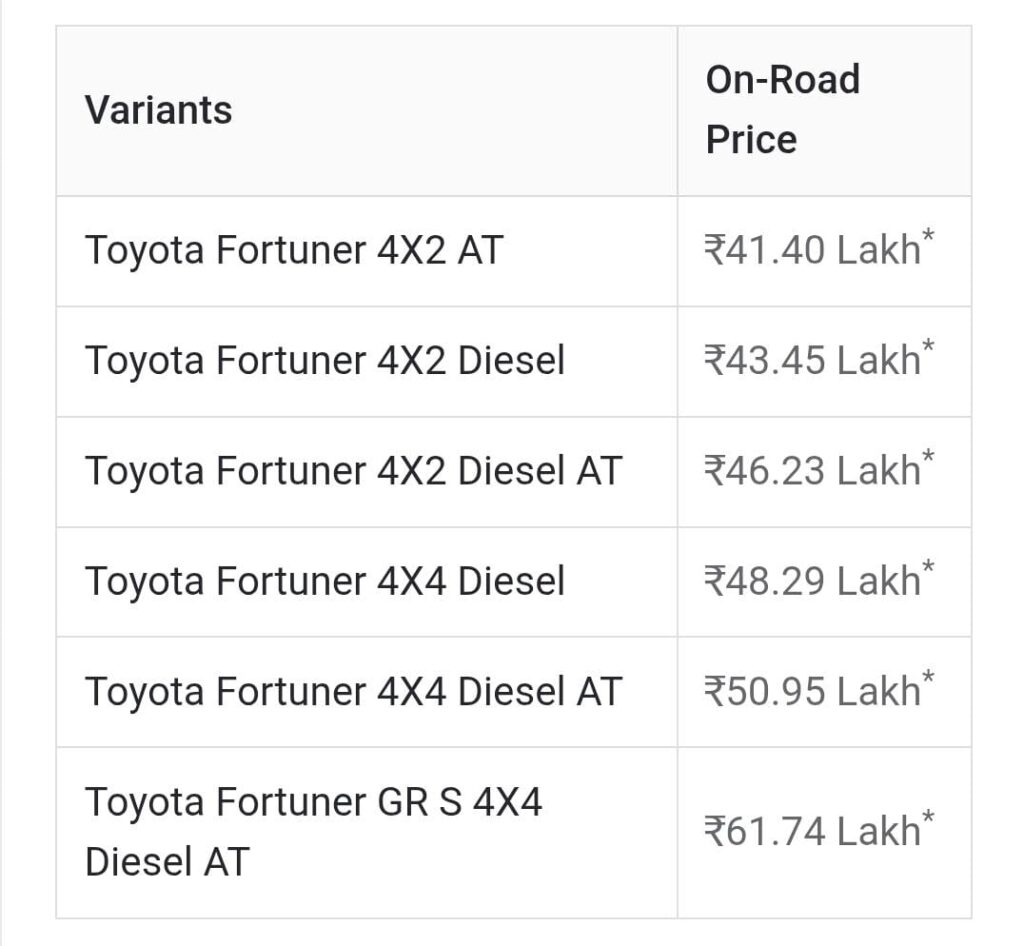Click the ₹50.95 Lakh price
This screenshot has height=946, width=1024.
(811, 691)
